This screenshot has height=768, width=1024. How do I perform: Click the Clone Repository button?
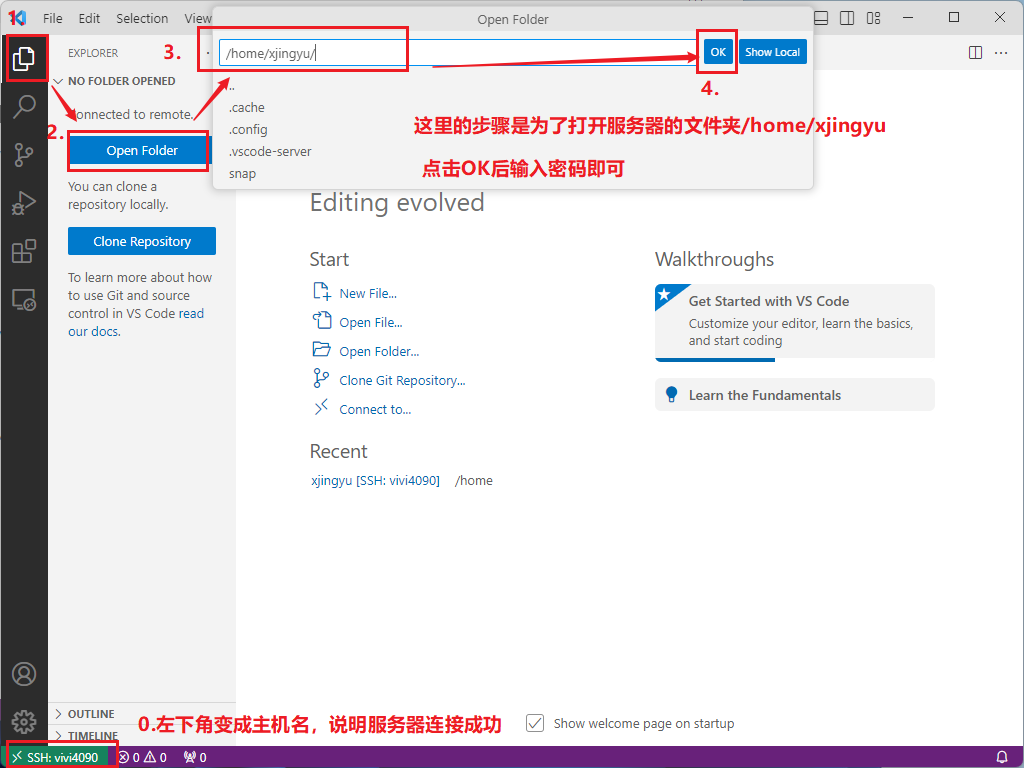pyautogui.click(x=142, y=241)
